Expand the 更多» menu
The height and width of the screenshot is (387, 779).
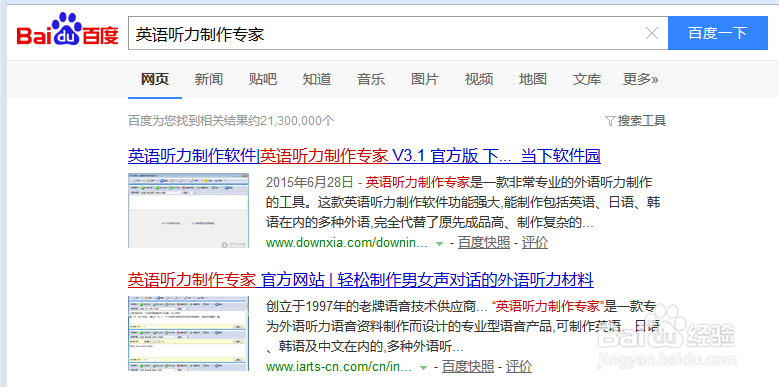(x=641, y=79)
